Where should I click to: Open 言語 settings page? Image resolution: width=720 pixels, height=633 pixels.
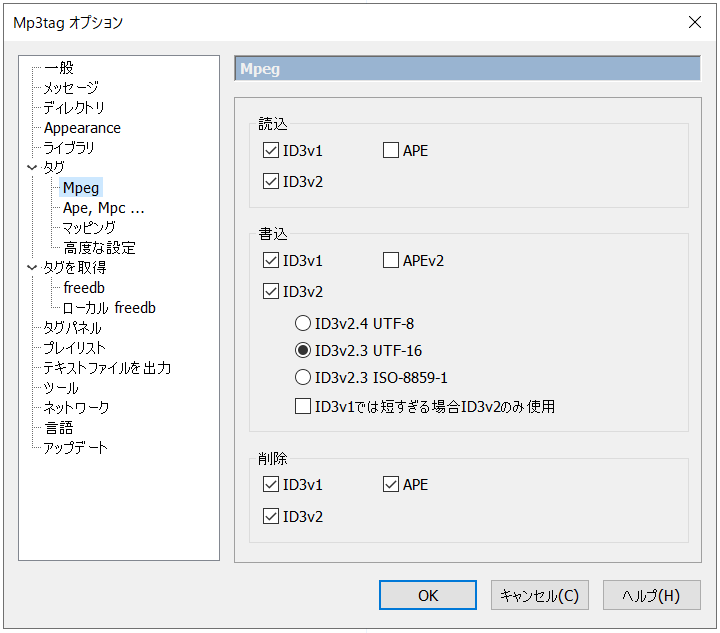pyautogui.click(x=59, y=428)
